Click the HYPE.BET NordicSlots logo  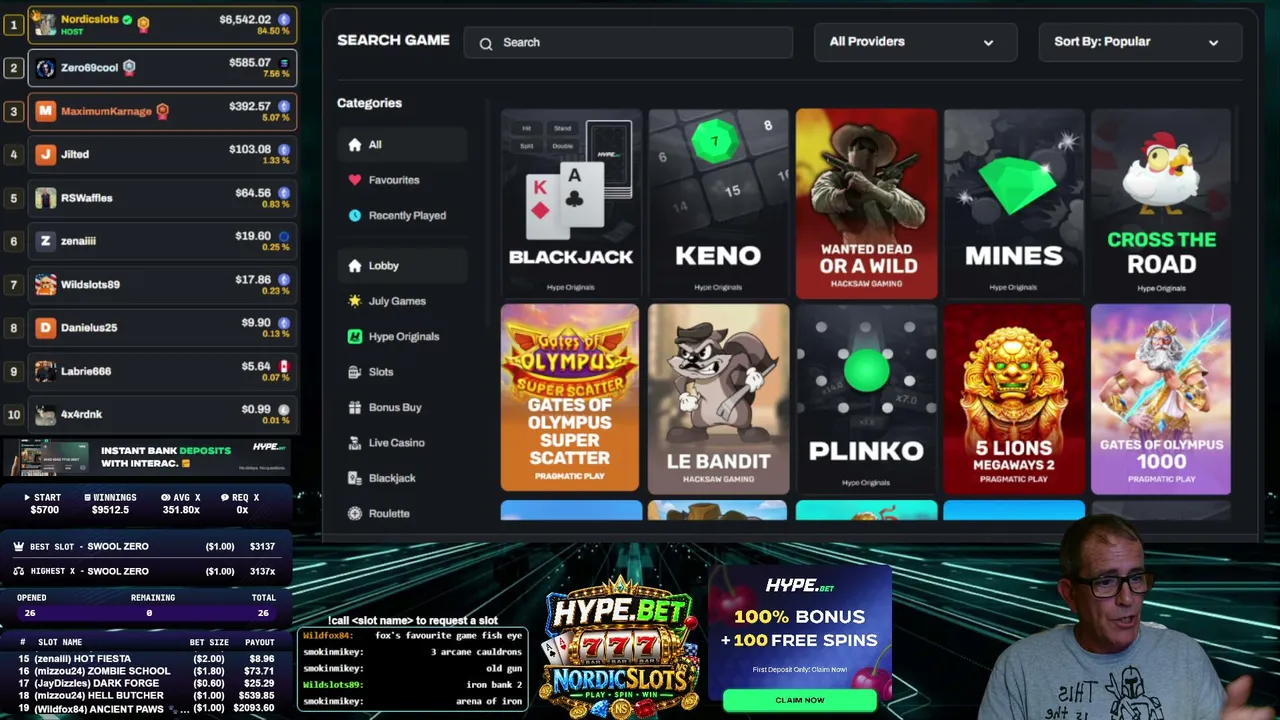point(620,648)
